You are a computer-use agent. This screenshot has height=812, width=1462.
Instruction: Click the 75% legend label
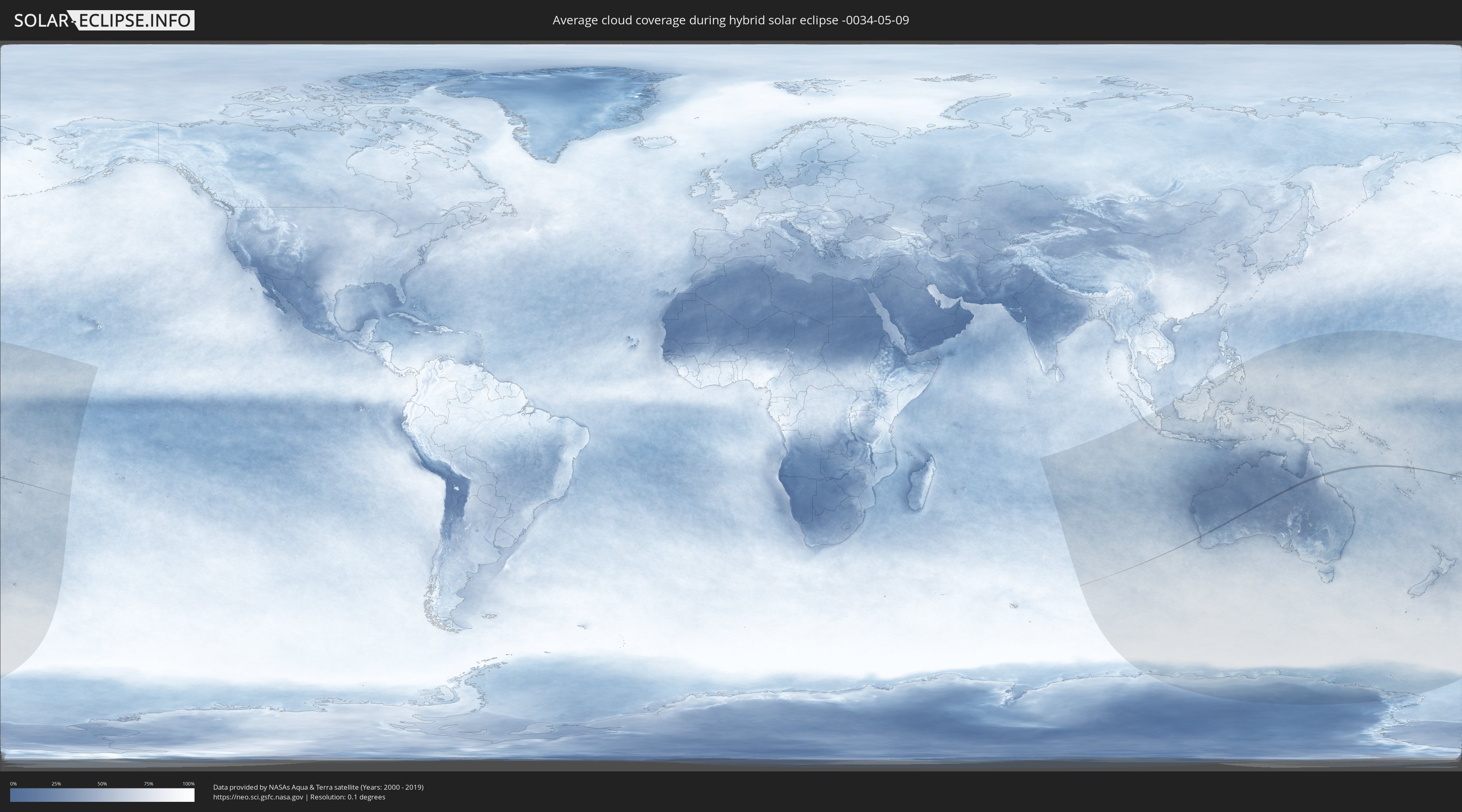[148, 784]
